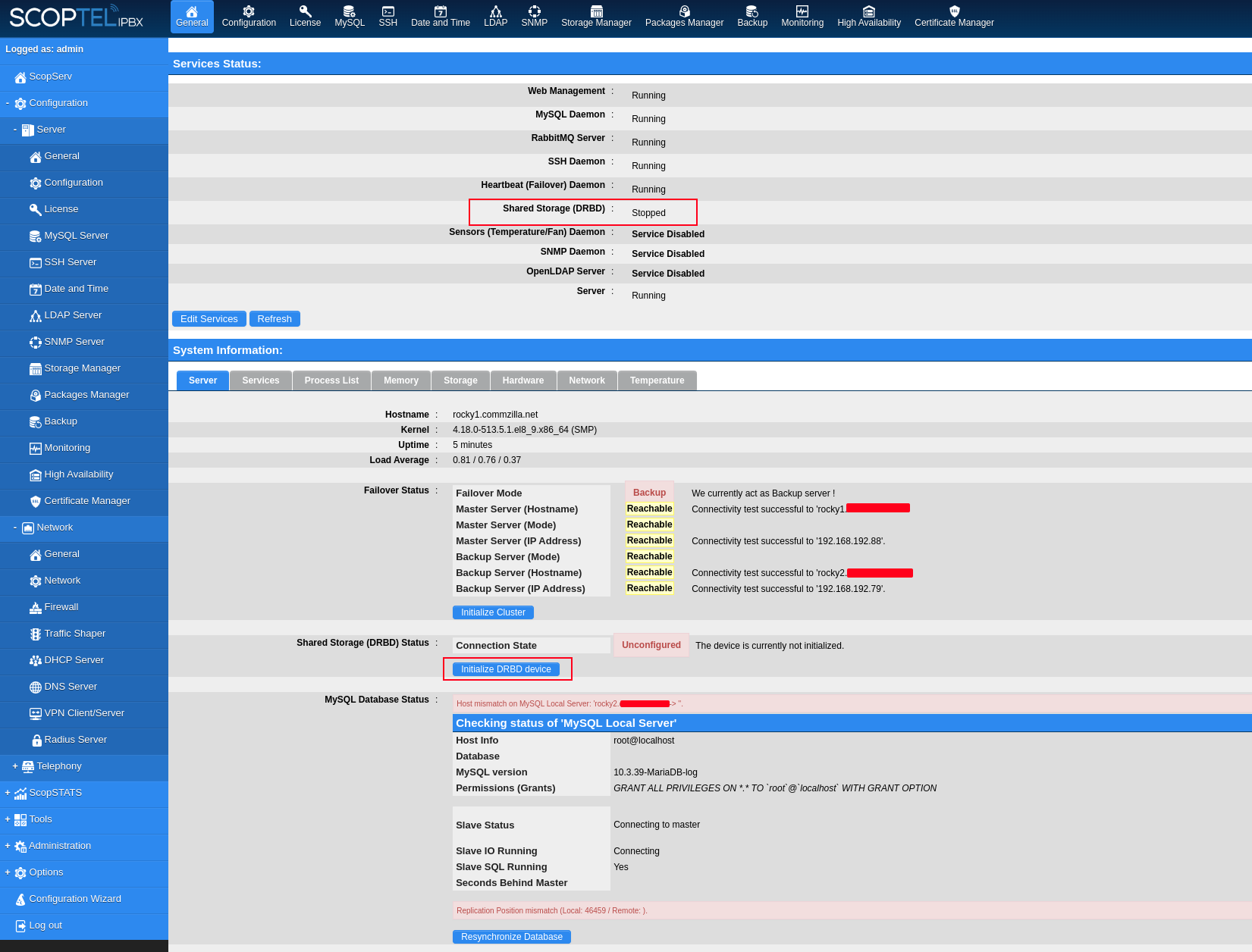Click Initialize Cluster button

click(493, 612)
